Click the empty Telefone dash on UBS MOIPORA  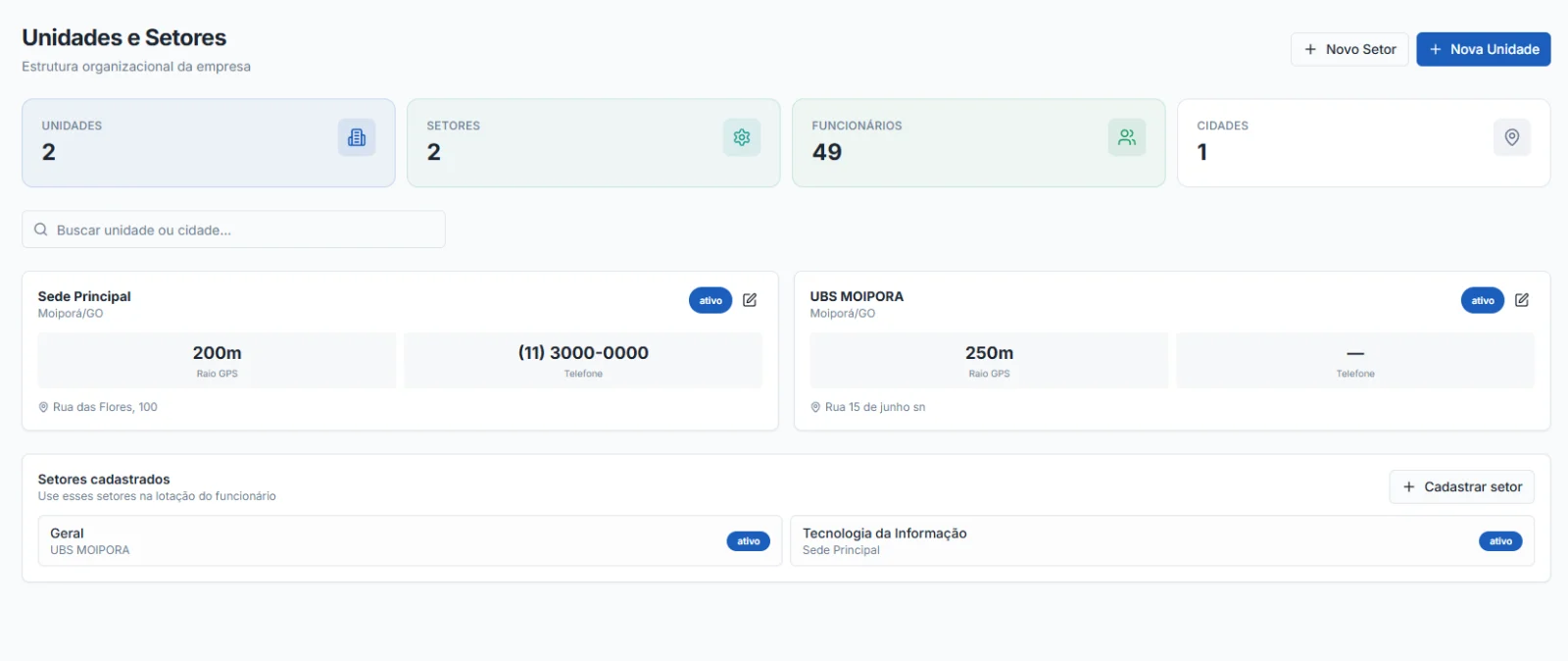(x=1355, y=353)
